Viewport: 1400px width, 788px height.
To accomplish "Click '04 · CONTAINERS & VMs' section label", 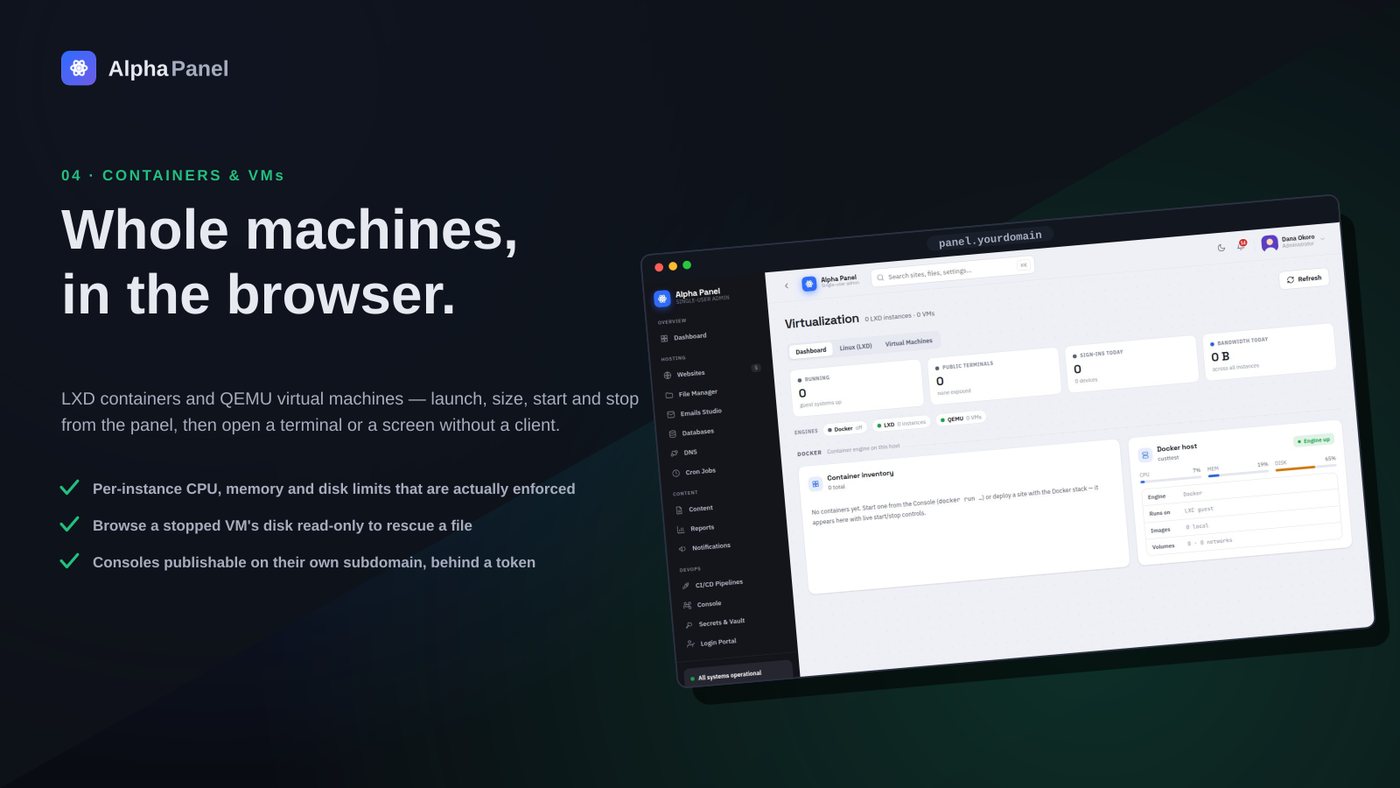I will (173, 175).
